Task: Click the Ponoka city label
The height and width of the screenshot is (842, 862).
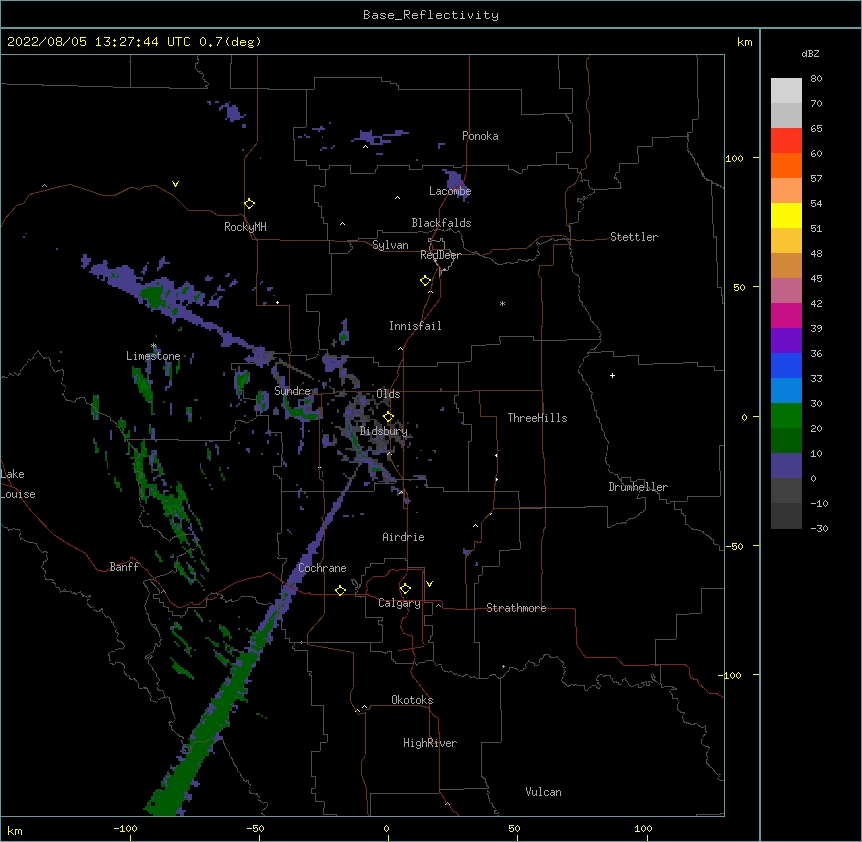Action: coord(480,136)
